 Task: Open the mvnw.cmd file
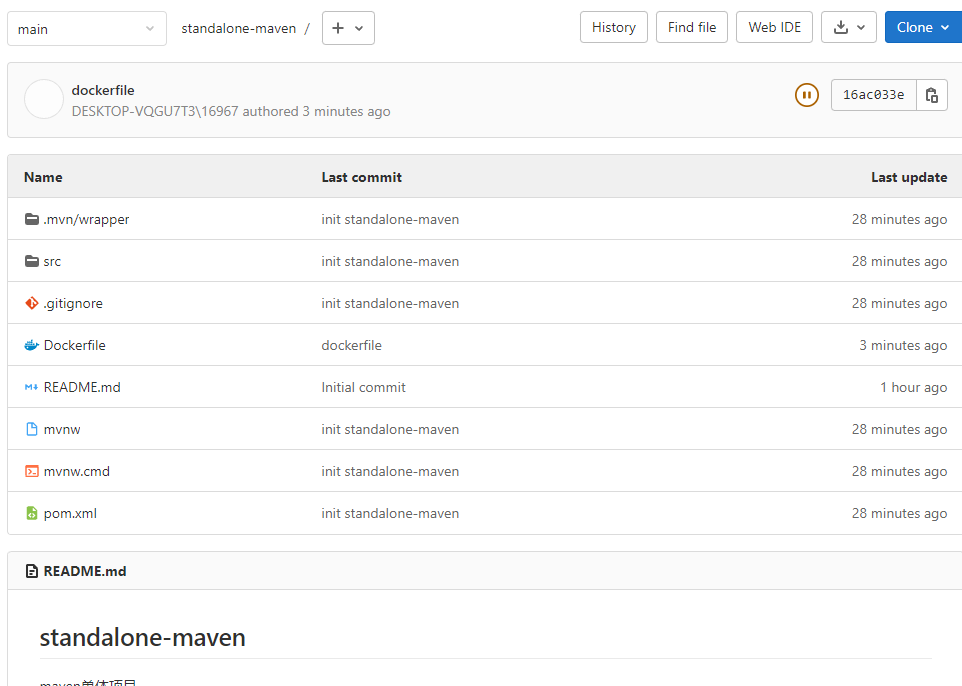coord(77,471)
